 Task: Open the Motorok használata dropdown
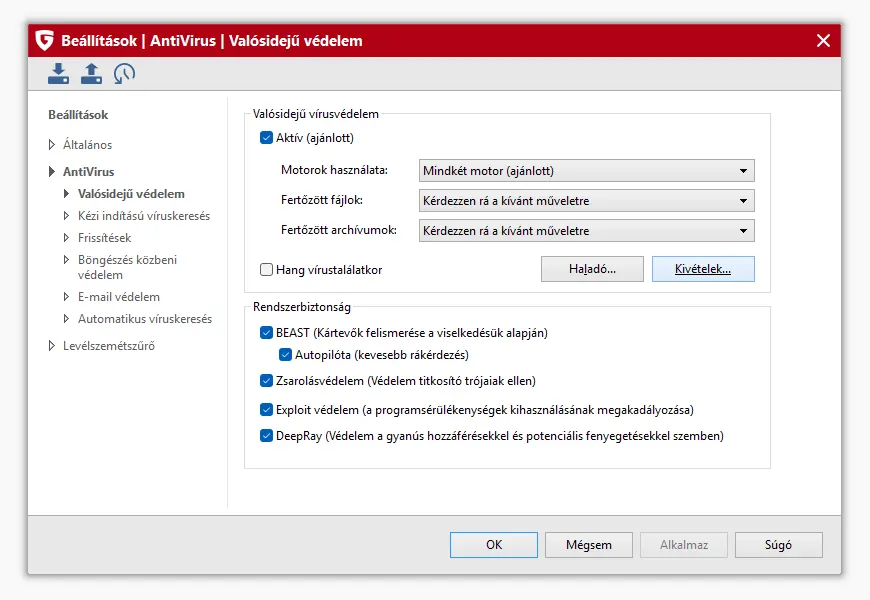[585, 171]
